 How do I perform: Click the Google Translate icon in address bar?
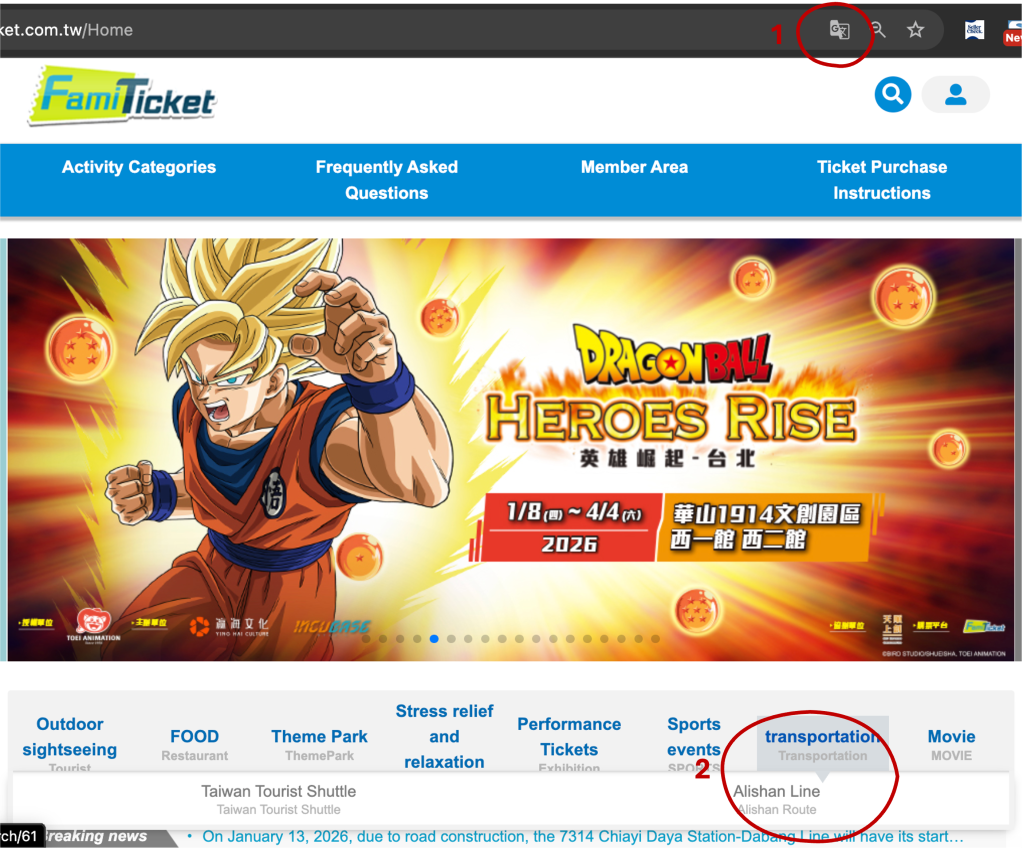pos(839,30)
